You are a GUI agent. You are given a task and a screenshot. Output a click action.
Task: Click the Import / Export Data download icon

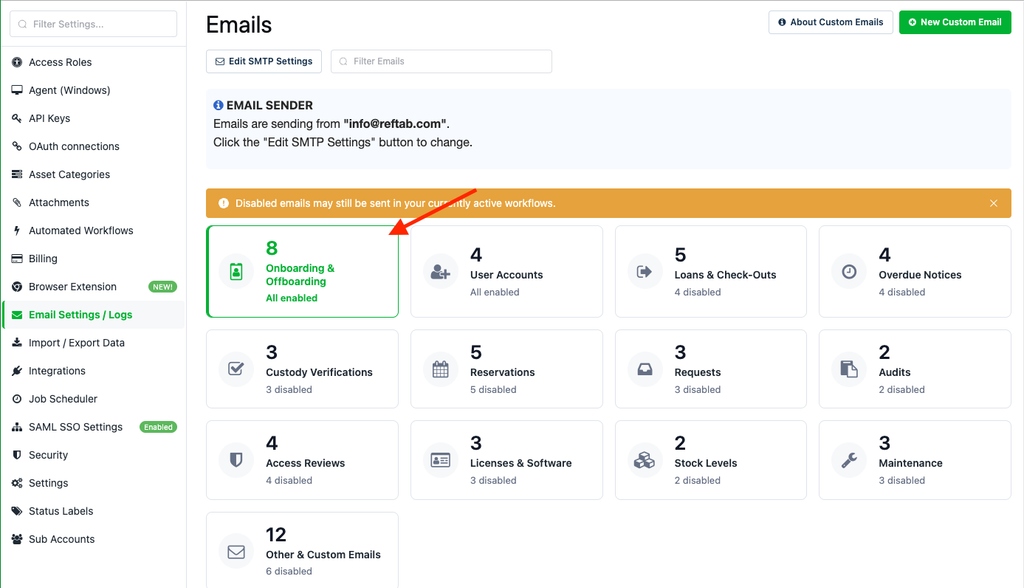coord(17,342)
